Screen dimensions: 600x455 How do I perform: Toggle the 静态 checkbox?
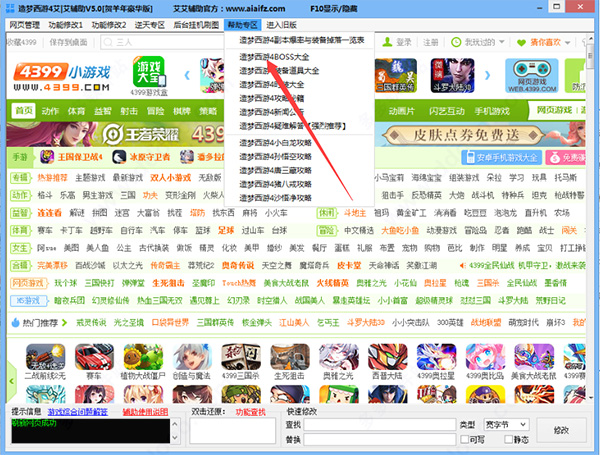(508, 439)
